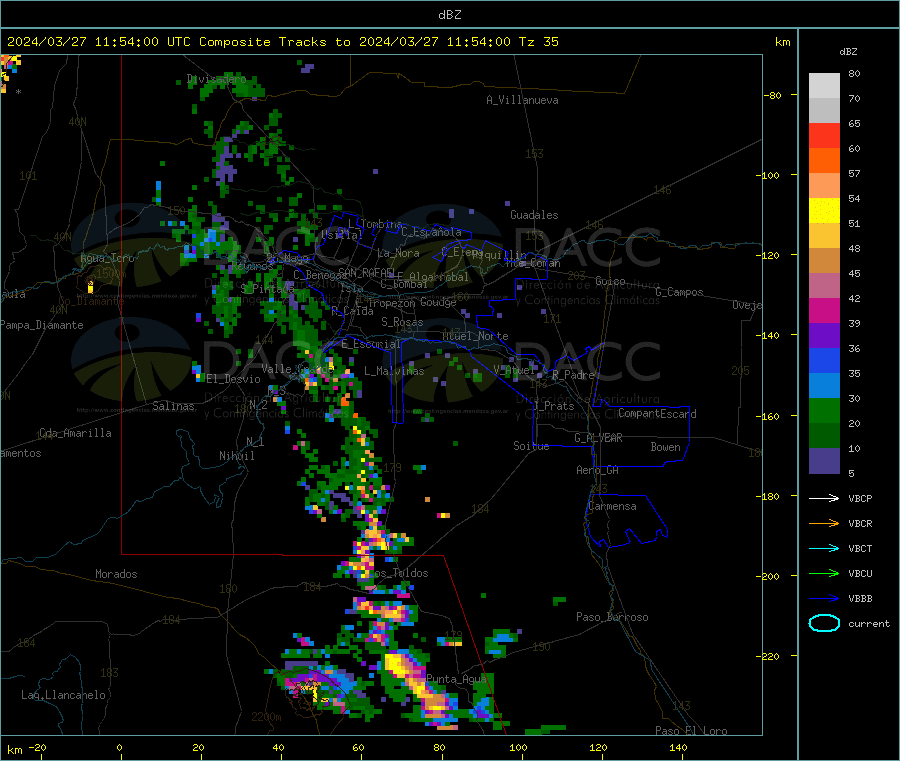
Task: Click the Divisadero map label
Action: tap(216, 79)
